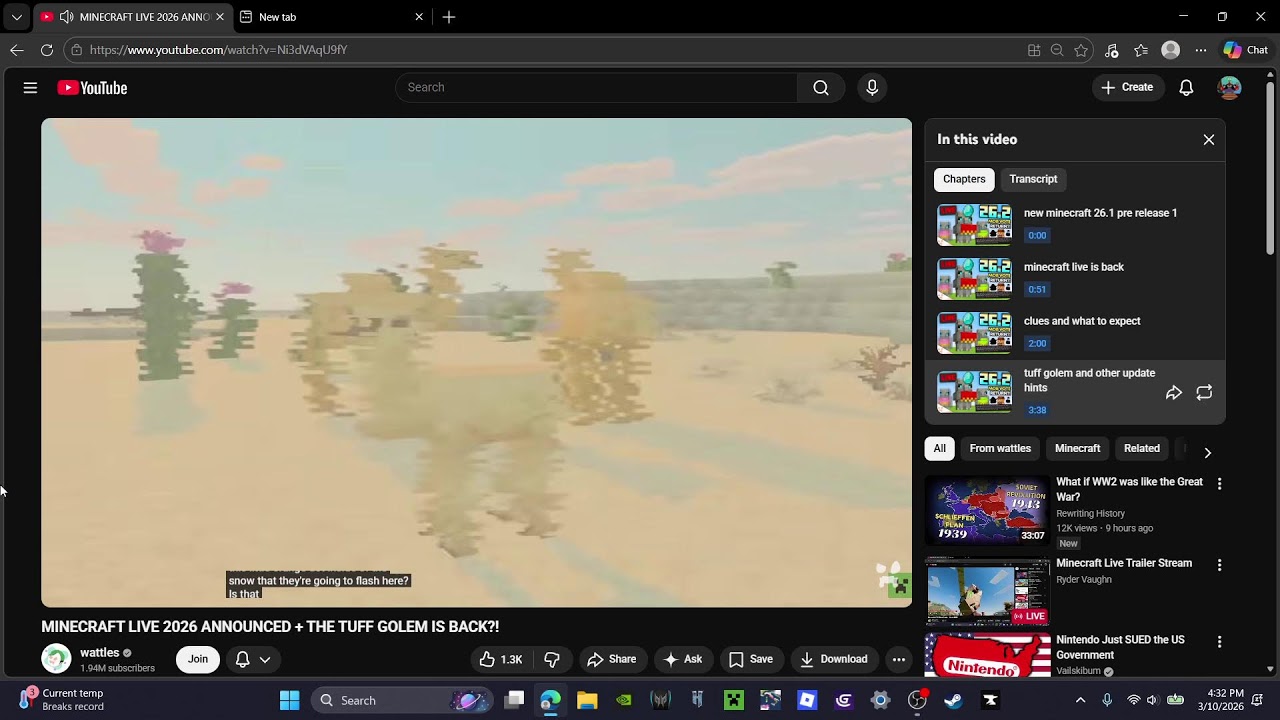The image size is (1280, 720).
Task: Go back in the browser
Action: [17, 50]
